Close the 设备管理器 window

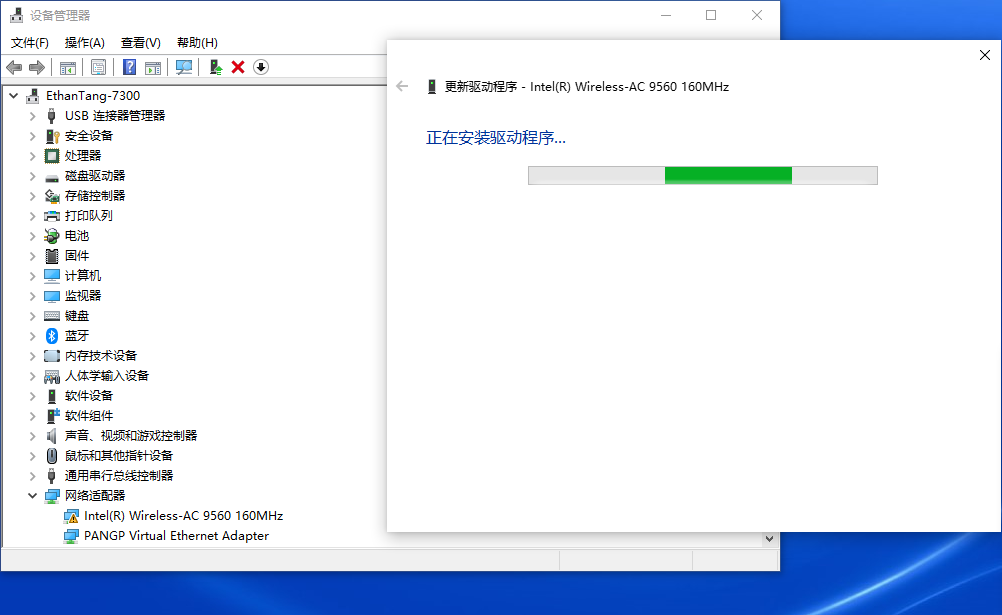pos(757,15)
